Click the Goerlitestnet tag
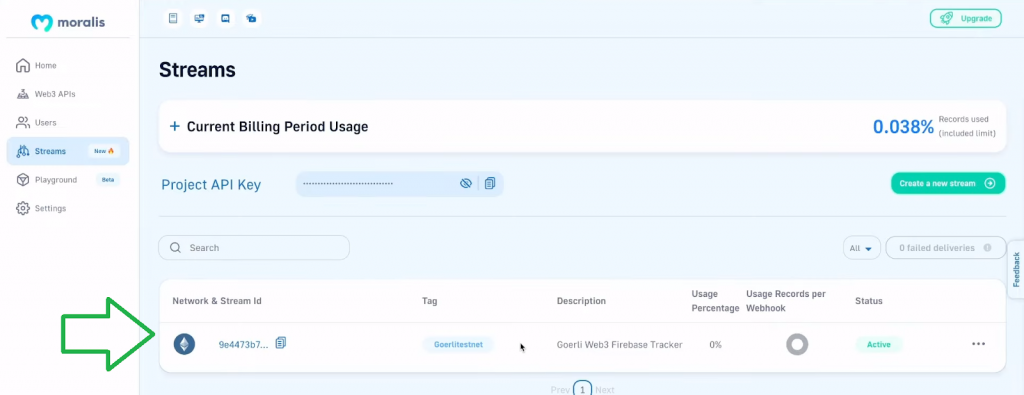The width and height of the screenshot is (1024, 395). 458,344
